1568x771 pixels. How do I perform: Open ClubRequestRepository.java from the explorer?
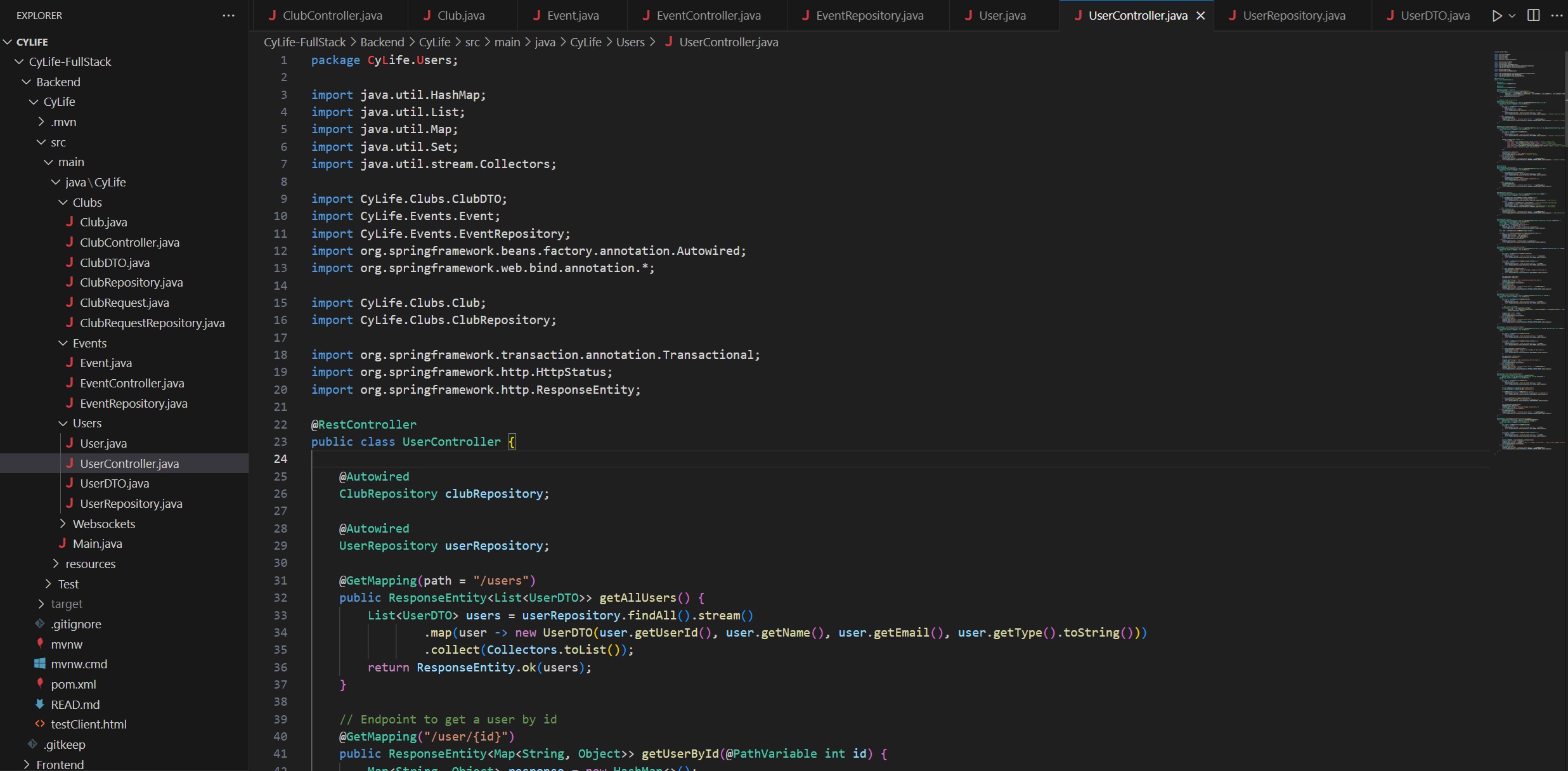(152, 323)
